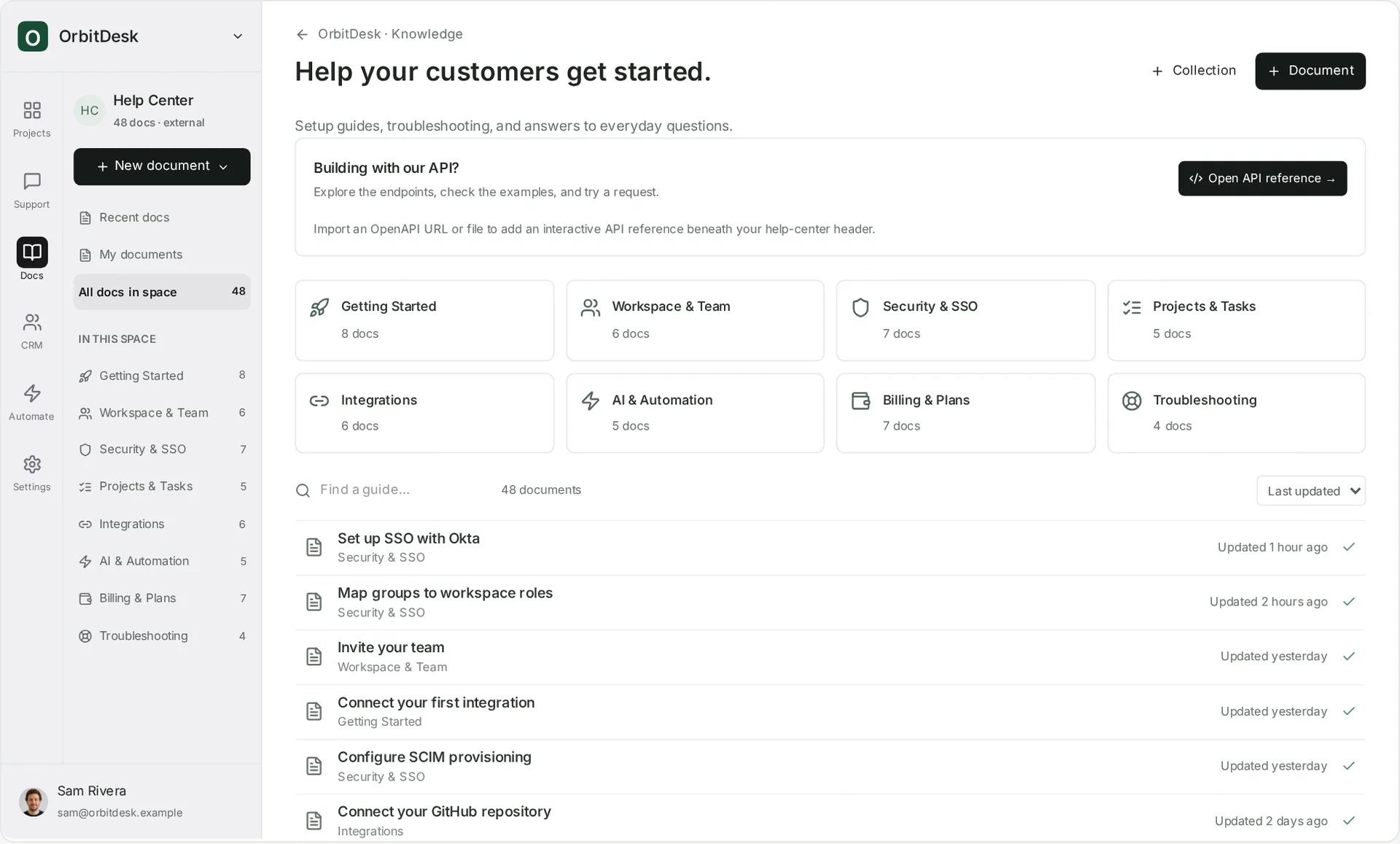Open Security & SSO in sidebar list
The height and width of the screenshot is (844, 1400).
pyautogui.click(x=162, y=449)
